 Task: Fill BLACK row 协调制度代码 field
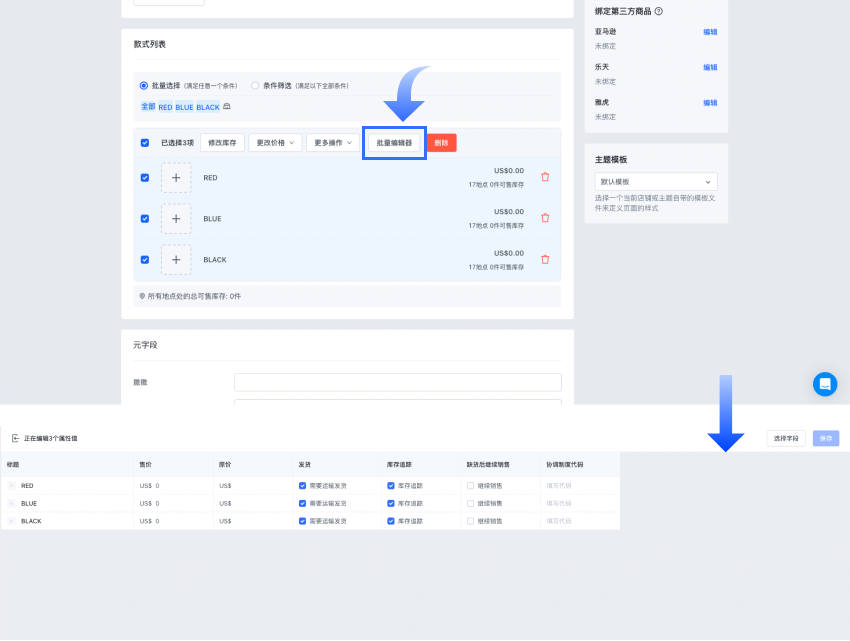coord(580,521)
